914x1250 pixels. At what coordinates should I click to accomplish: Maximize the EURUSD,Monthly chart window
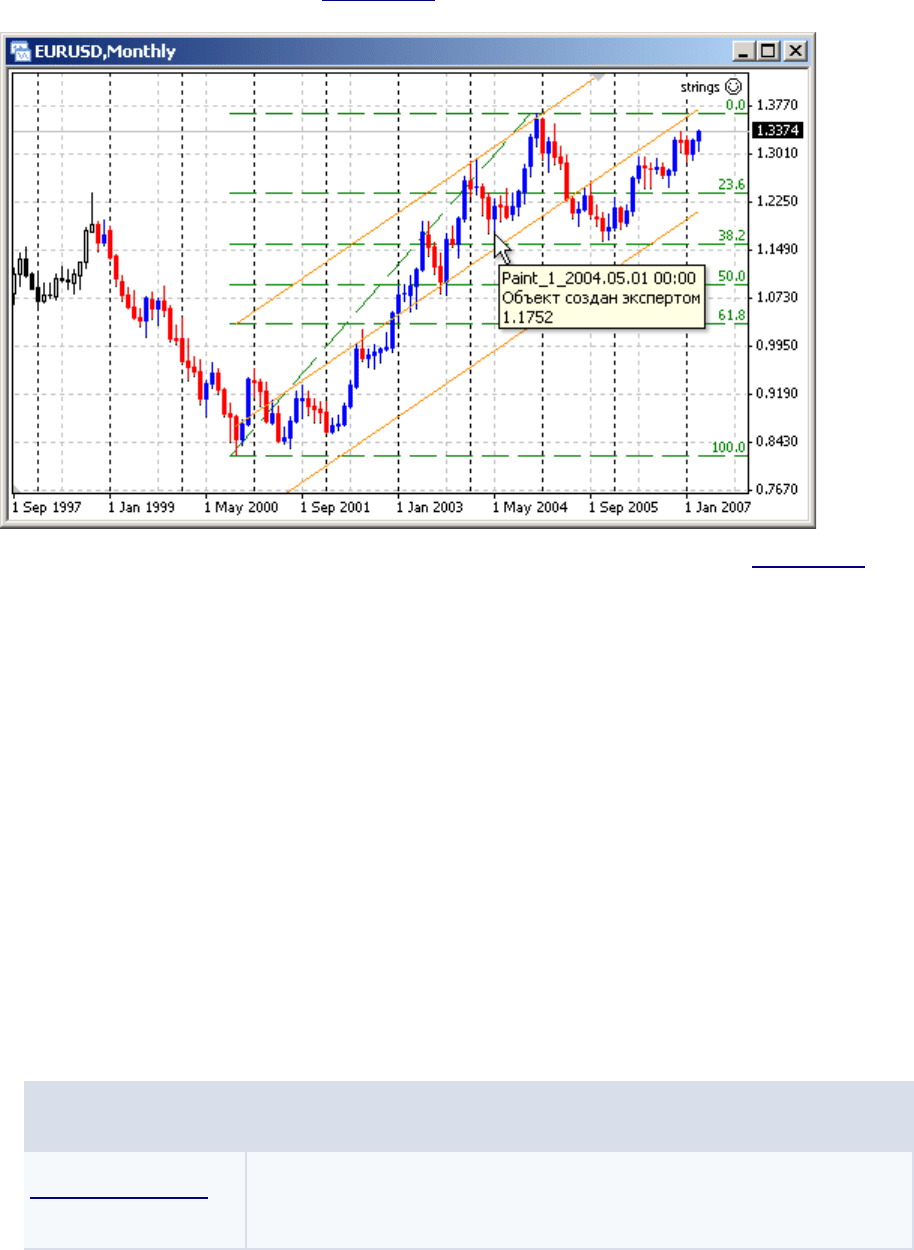768,51
